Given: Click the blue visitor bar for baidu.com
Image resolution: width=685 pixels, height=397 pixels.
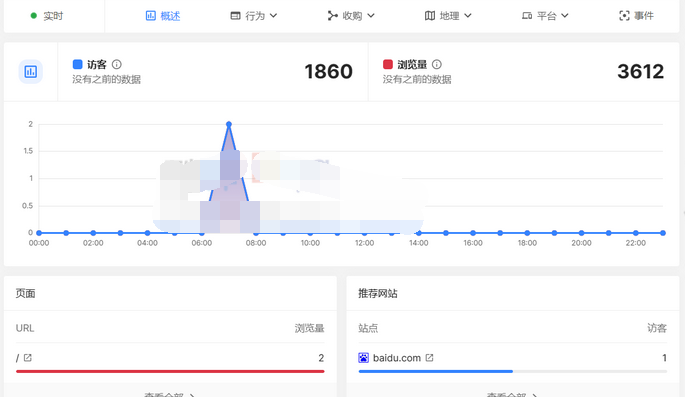Looking at the screenshot, I should tap(436, 371).
